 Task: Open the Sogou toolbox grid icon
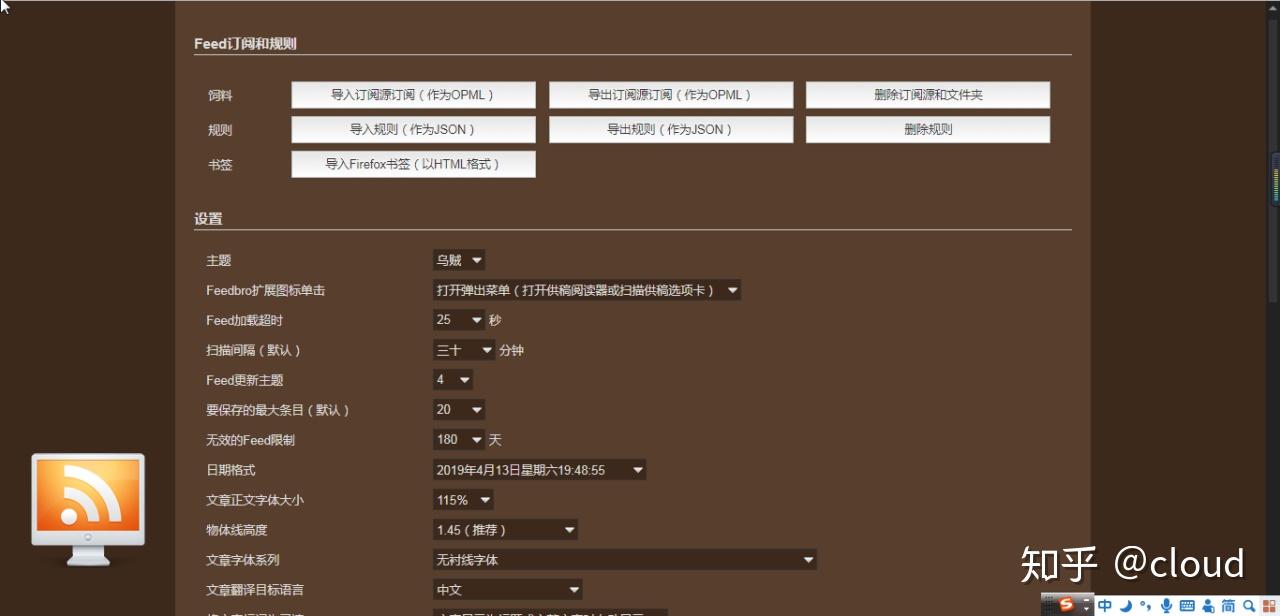tap(1268, 605)
